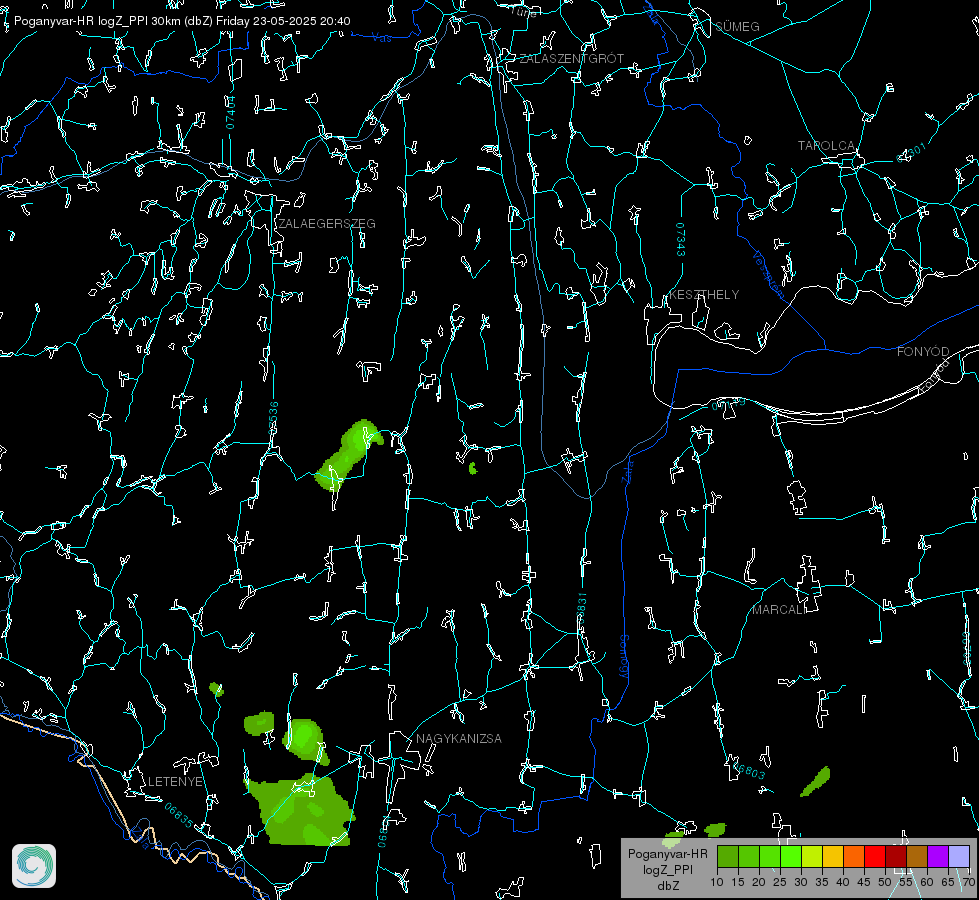Click the 'dbZ' legend unit label
The height and width of the screenshot is (900, 979).
pyautogui.click(x=667, y=886)
